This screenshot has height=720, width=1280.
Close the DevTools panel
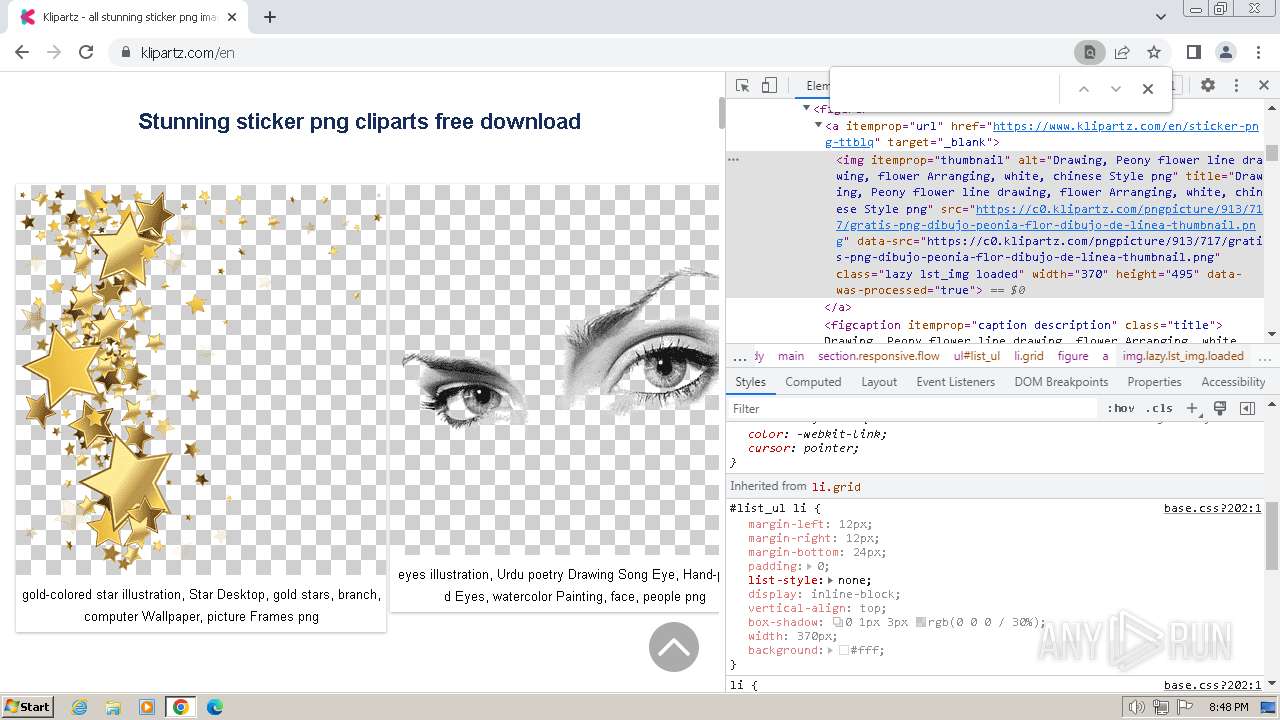tap(1263, 86)
